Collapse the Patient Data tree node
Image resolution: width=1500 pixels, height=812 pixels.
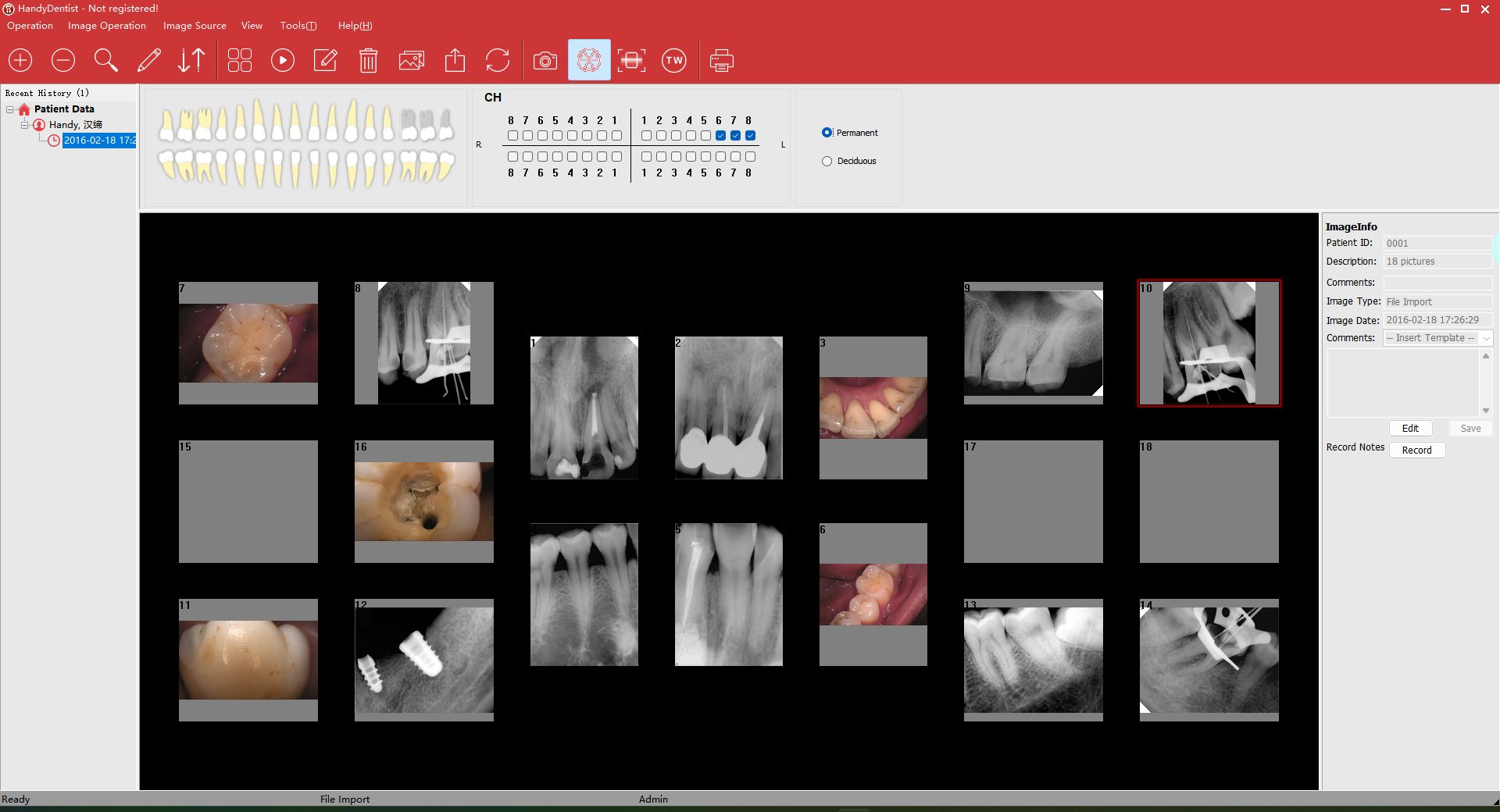10,109
